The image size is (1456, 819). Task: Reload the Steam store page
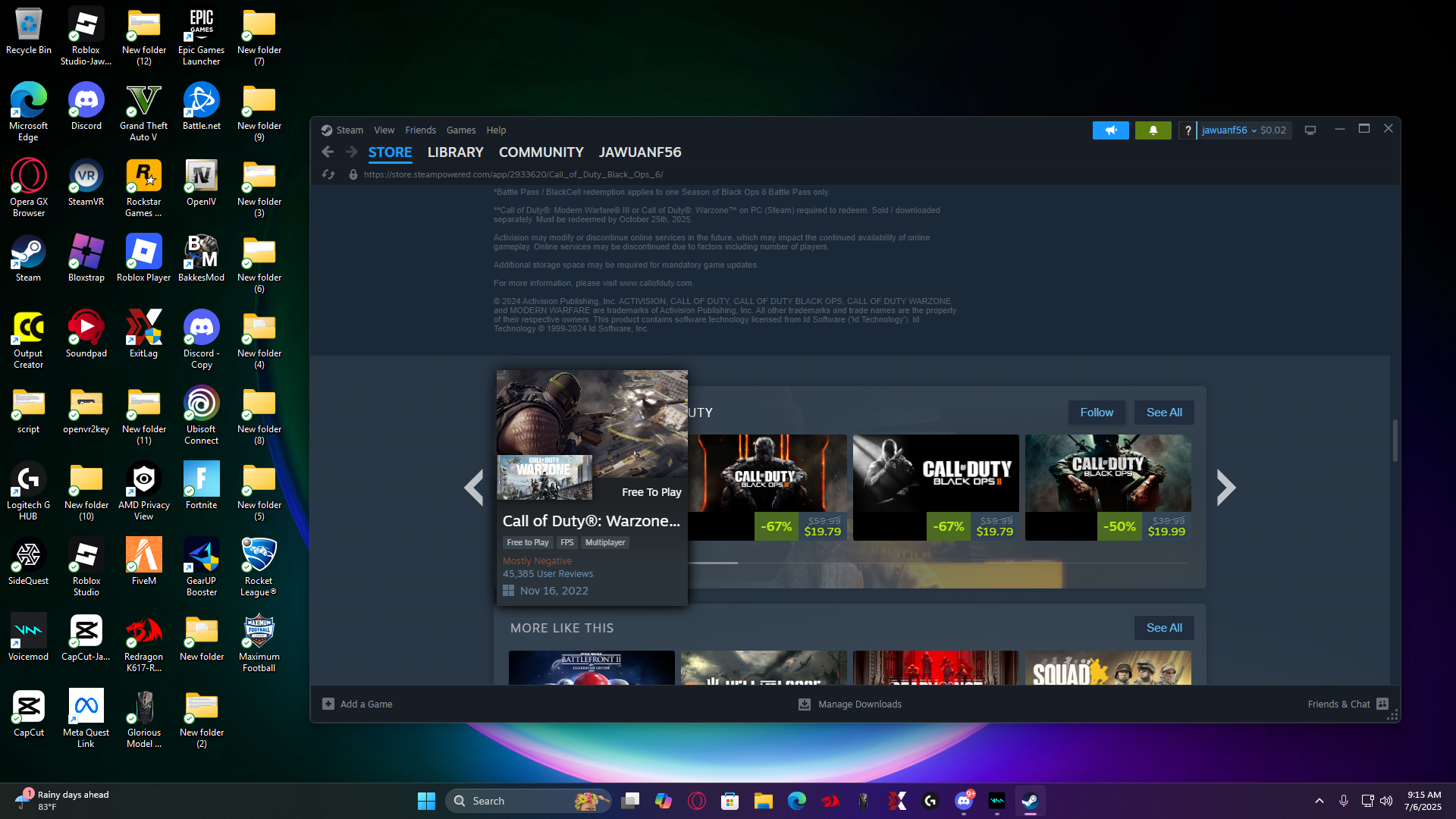pyautogui.click(x=328, y=174)
